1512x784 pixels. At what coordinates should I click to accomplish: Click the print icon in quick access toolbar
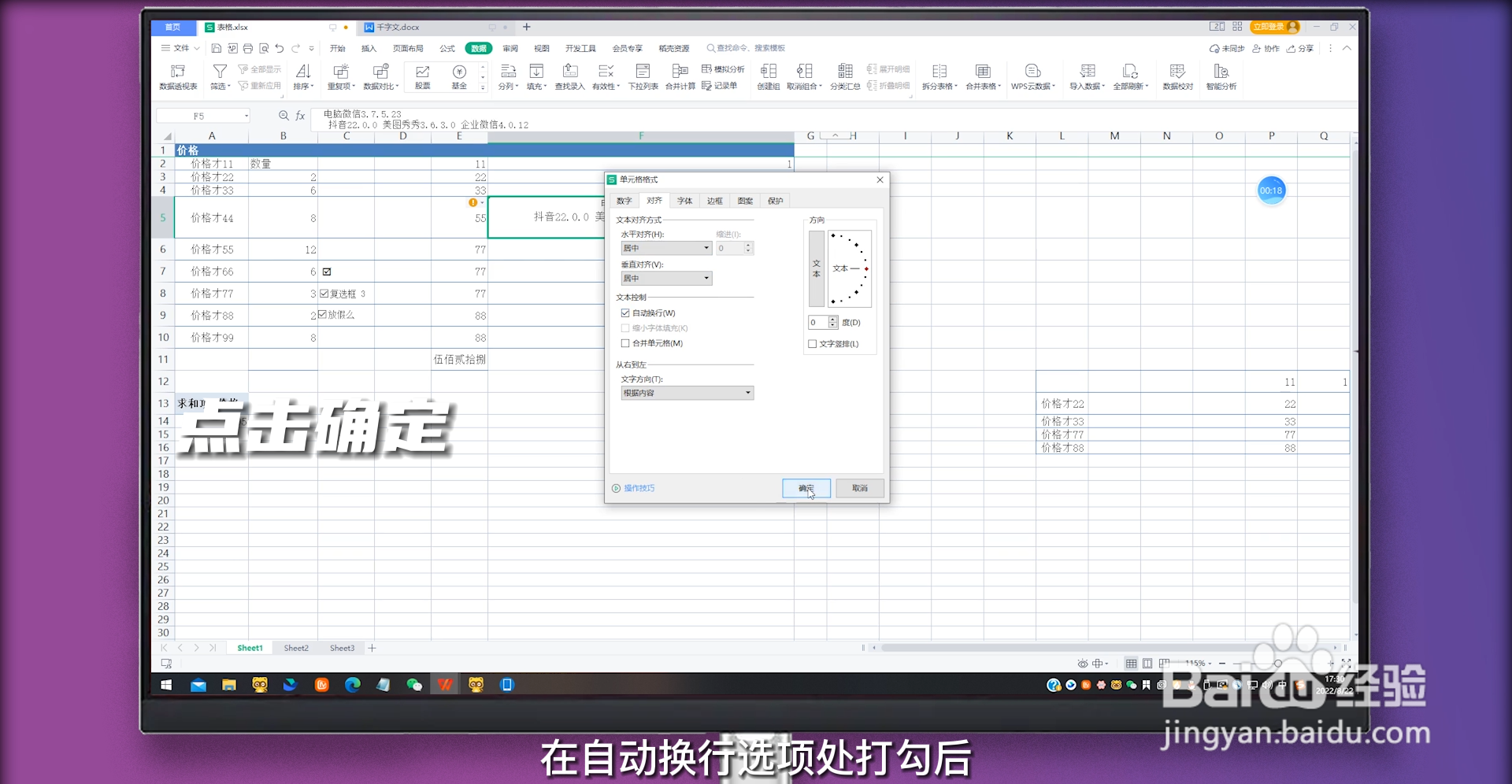pos(248,49)
